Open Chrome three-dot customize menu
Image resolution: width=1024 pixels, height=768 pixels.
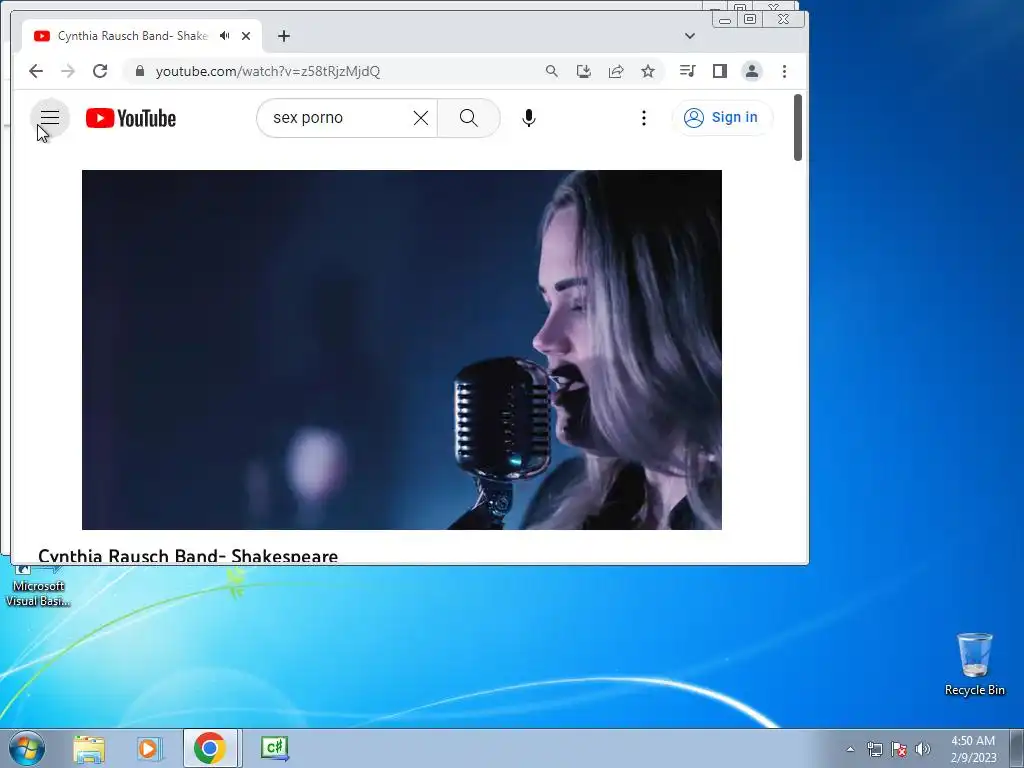click(x=784, y=71)
